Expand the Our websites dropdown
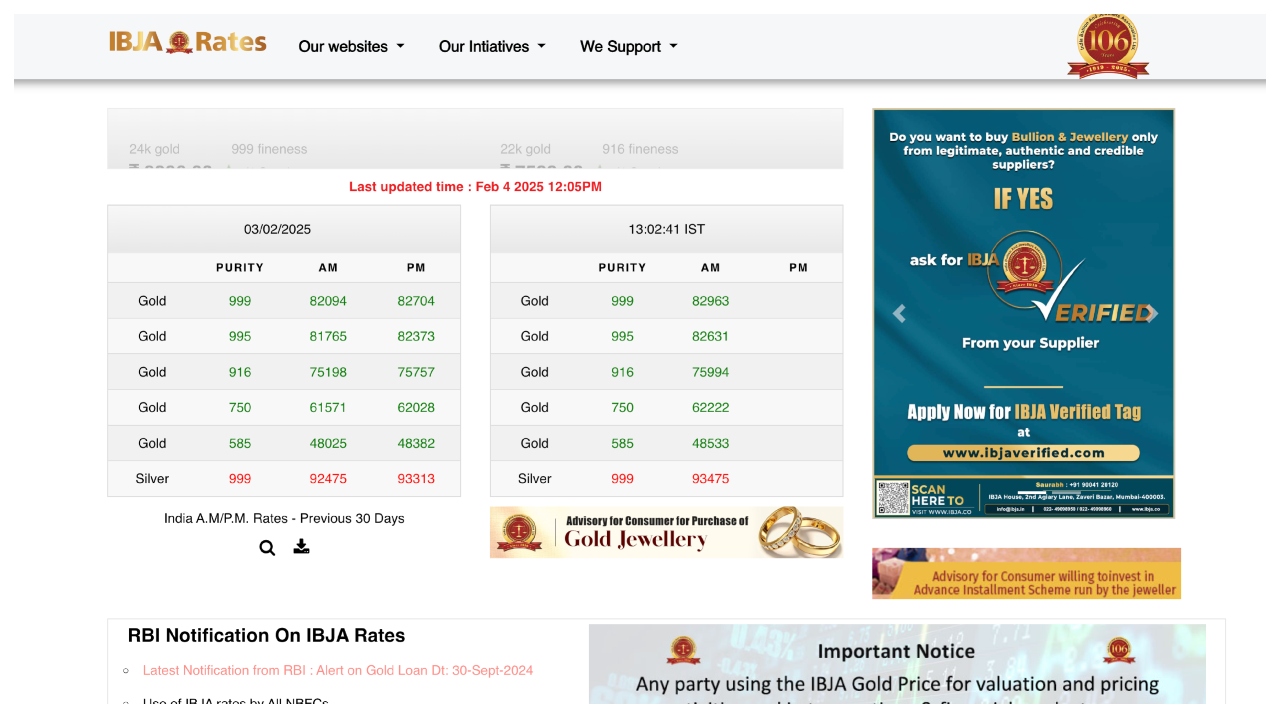 (351, 46)
